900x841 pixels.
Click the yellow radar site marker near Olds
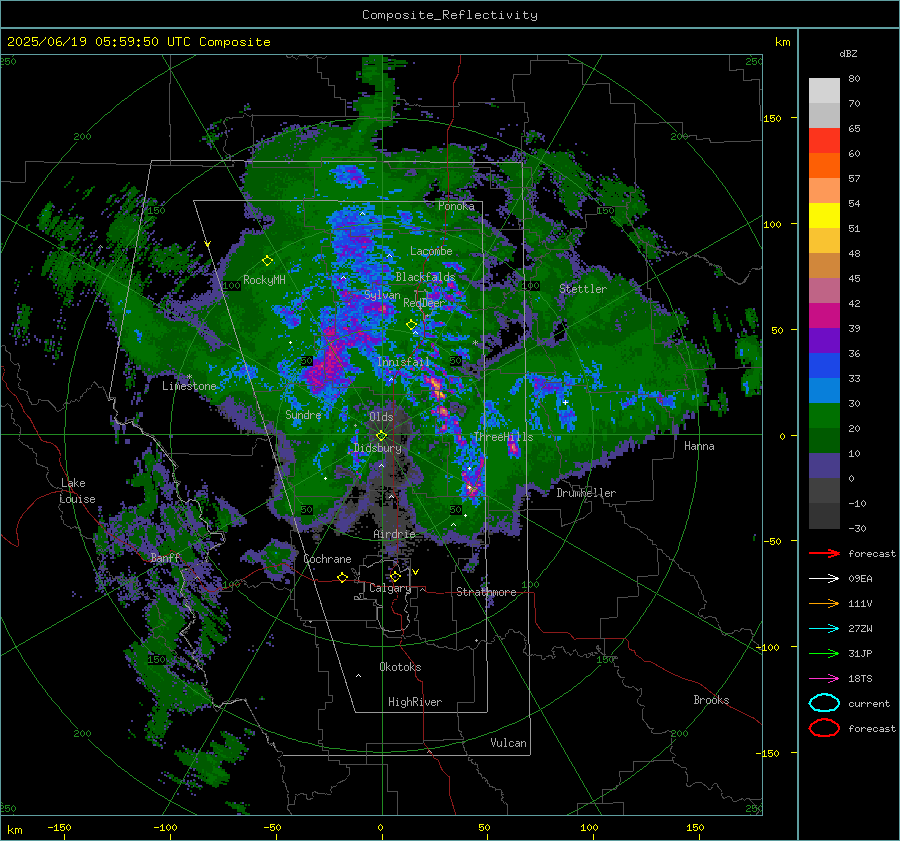pyautogui.click(x=381, y=436)
